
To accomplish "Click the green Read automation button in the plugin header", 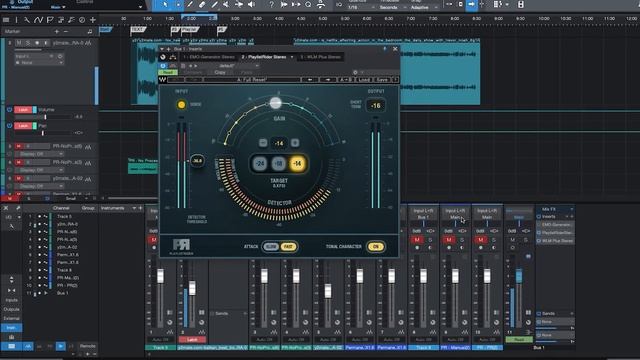I will click(168, 72).
